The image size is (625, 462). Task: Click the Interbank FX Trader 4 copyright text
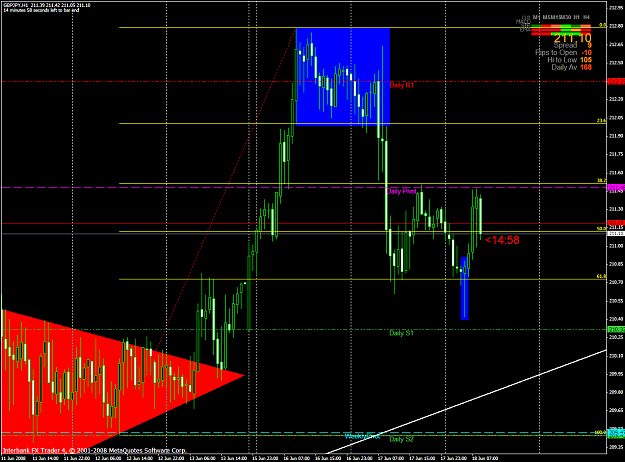[94, 450]
